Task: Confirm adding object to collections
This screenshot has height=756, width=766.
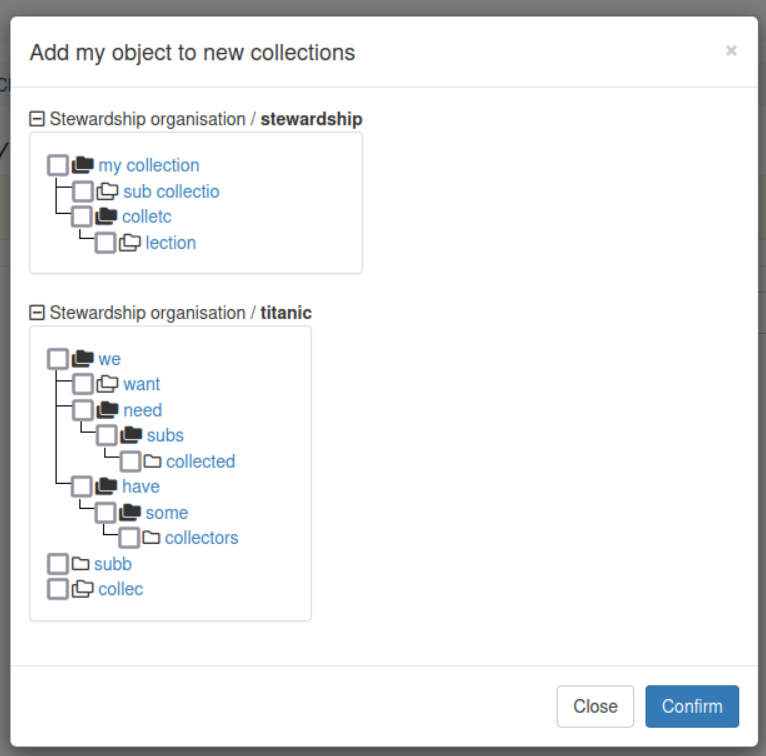Action: click(x=692, y=706)
